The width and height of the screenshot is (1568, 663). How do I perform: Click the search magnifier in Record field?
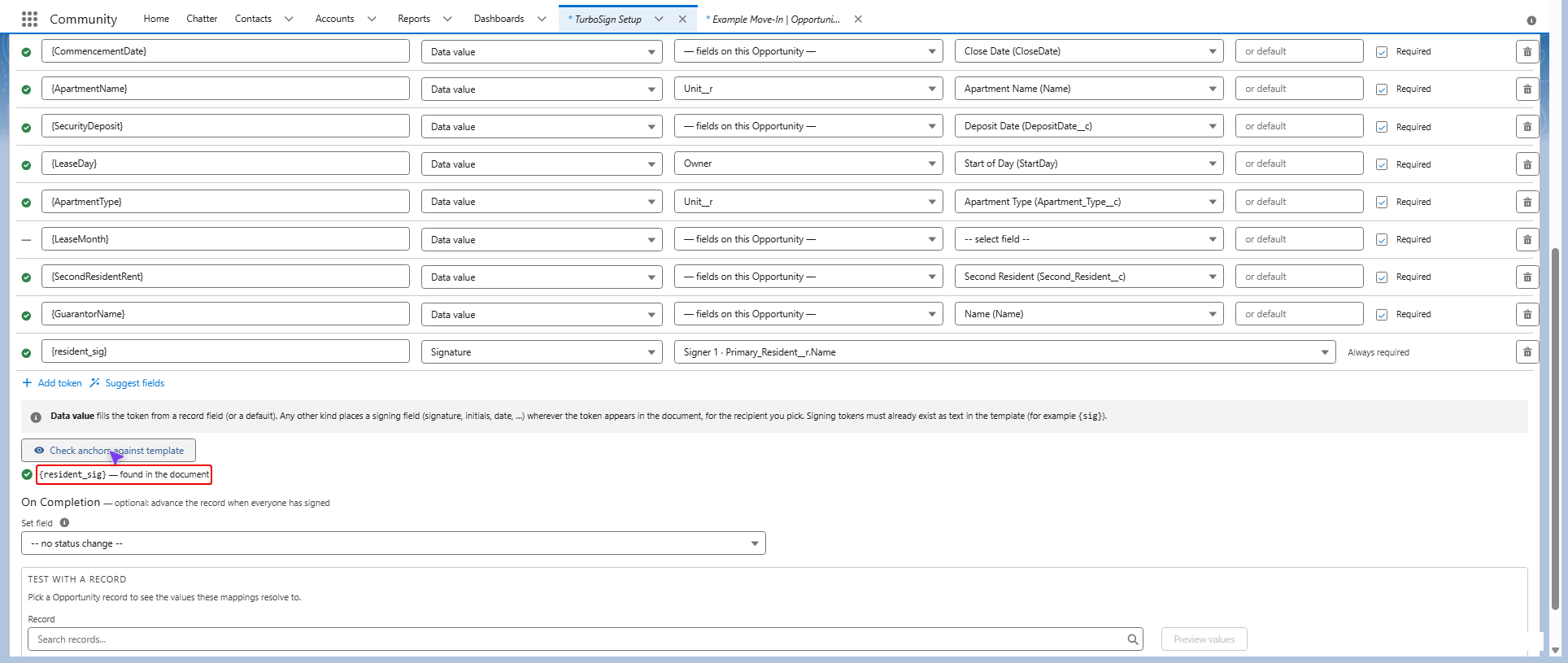(1132, 639)
